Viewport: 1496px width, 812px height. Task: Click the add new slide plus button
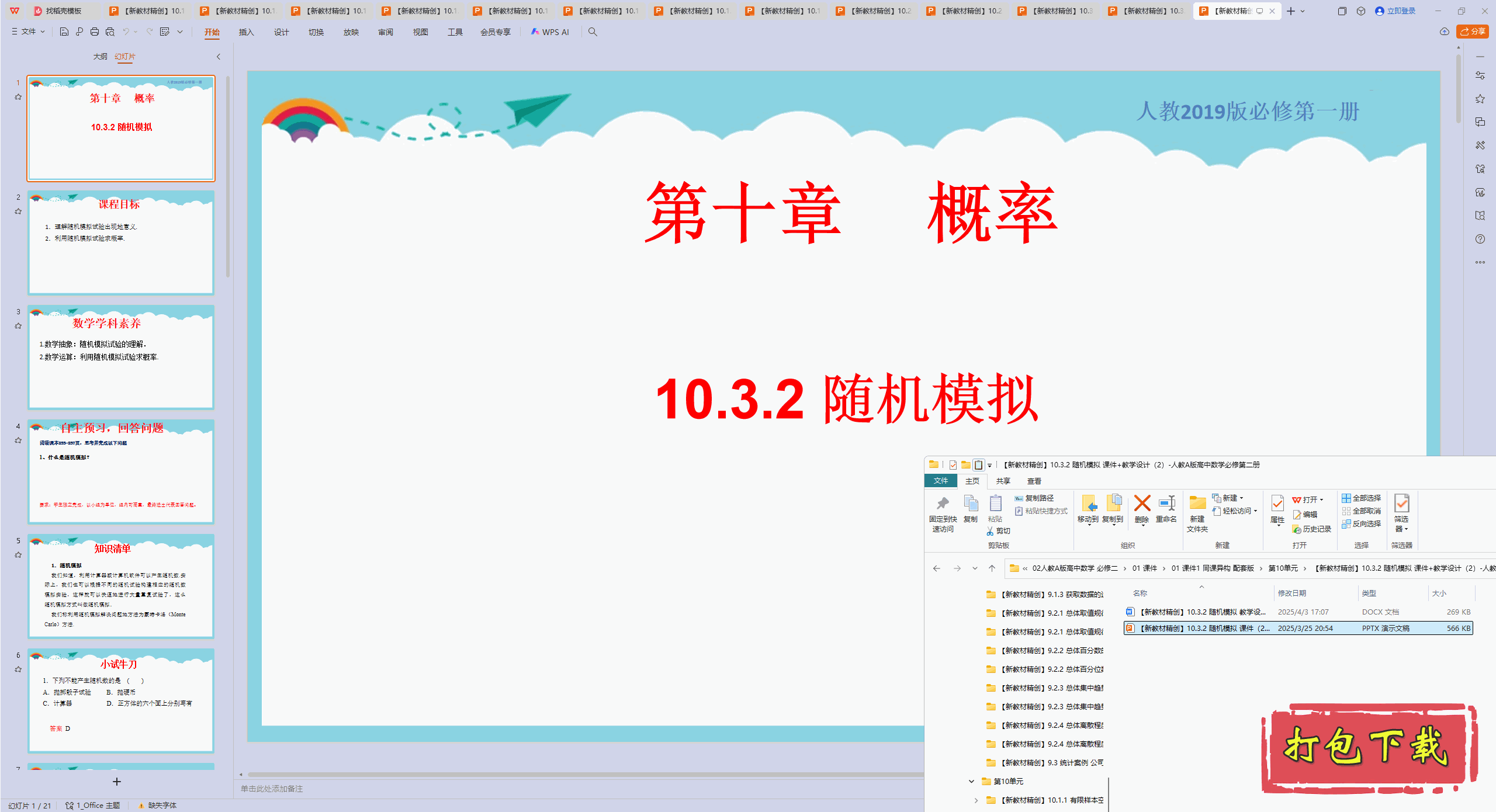(117, 782)
